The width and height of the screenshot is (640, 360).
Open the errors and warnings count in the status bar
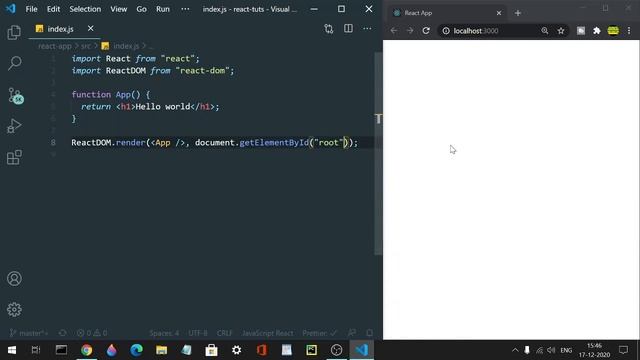(x=92, y=333)
